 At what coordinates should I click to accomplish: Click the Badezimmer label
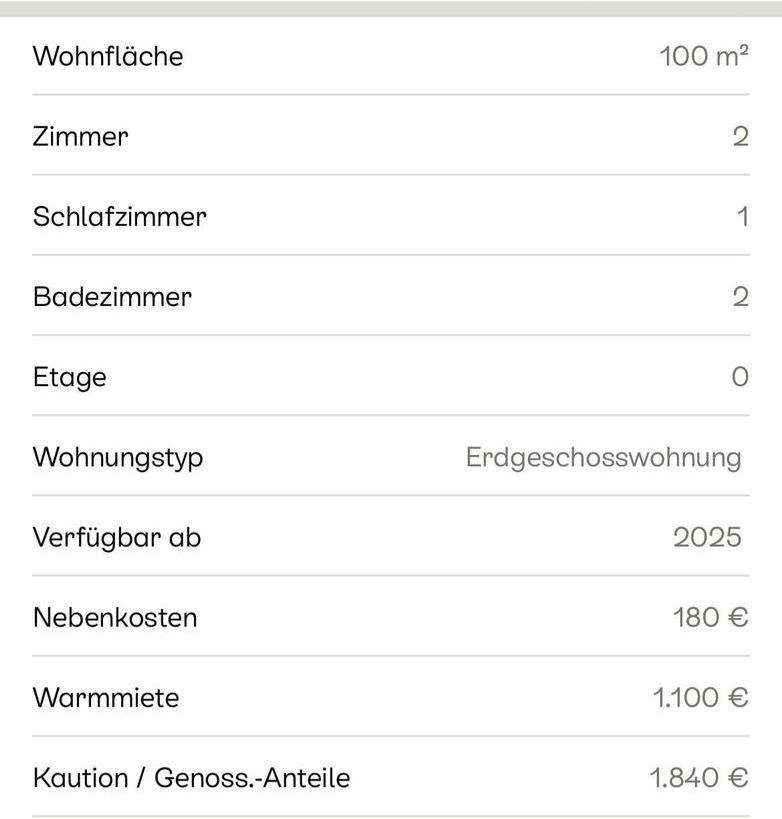pos(112,297)
